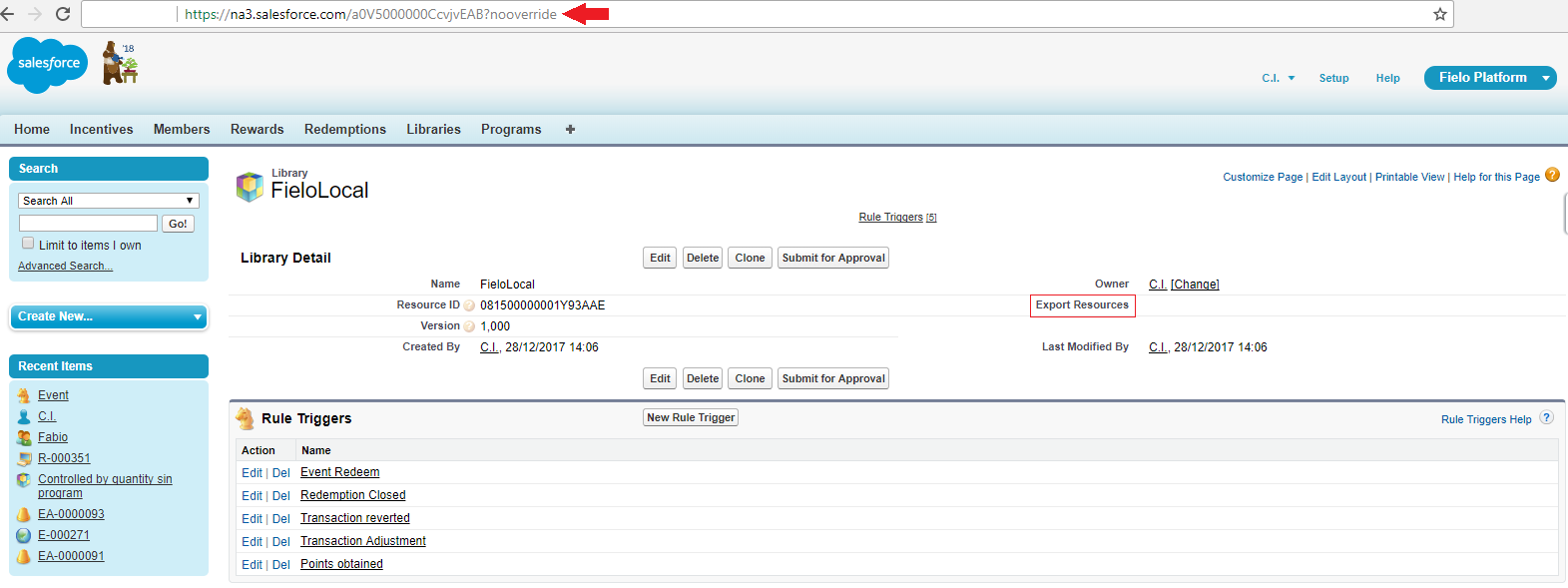Screen dimensions: 1568x588
Task: Click the top Clone button
Action: click(750, 258)
